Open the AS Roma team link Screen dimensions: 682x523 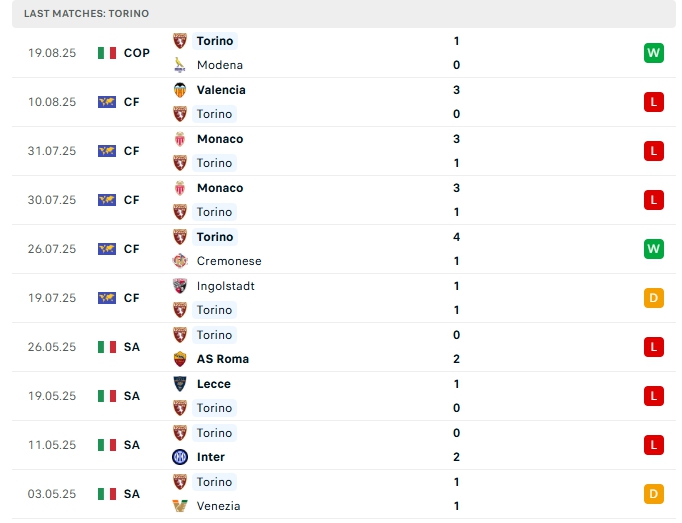223,359
